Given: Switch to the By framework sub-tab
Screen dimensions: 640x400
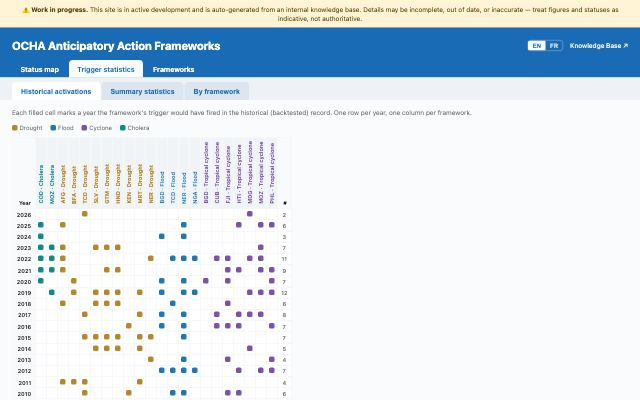Looking at the screenshot, I should click(217, 91).
